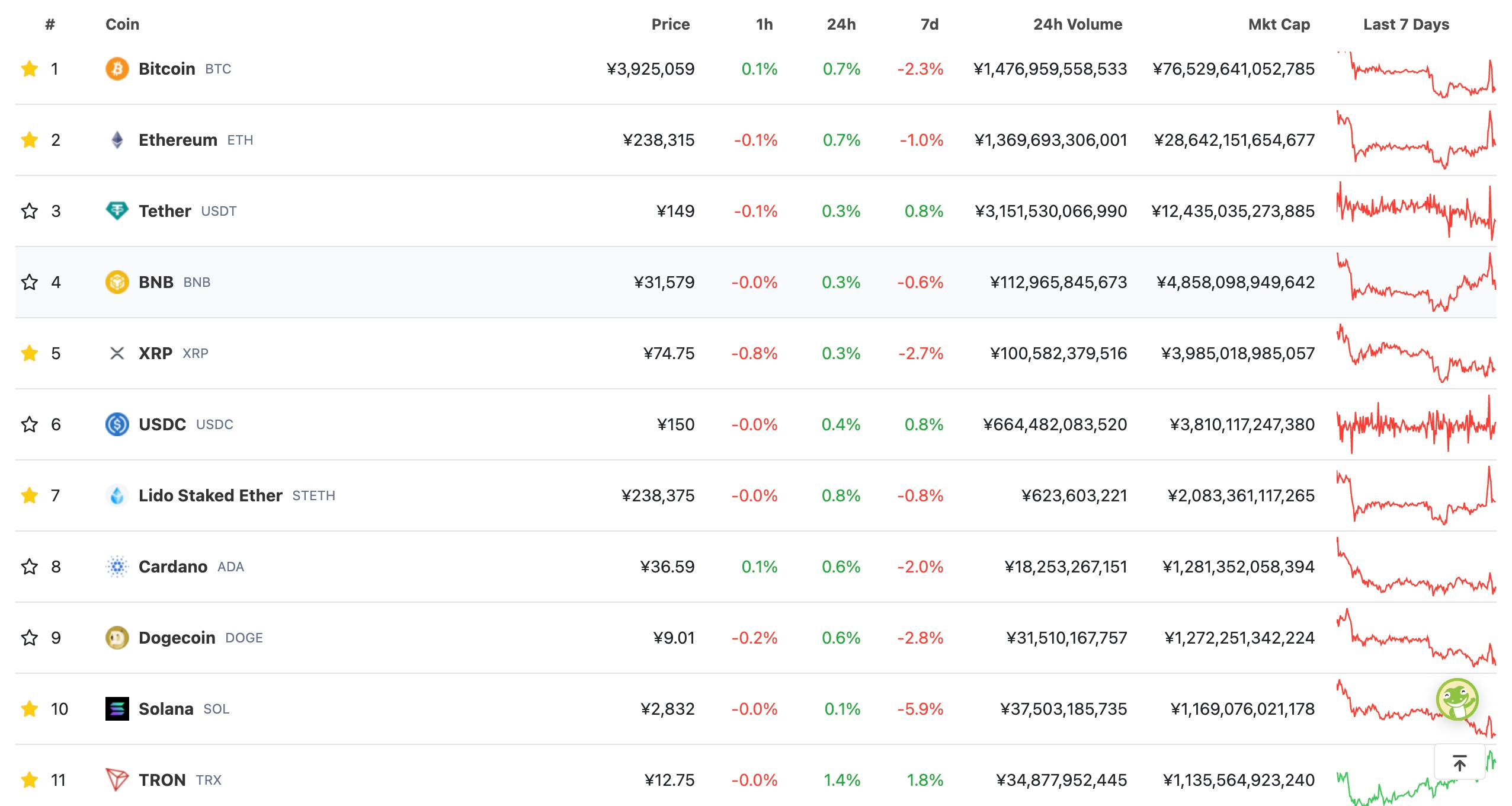Screen dimensions: 1512x806
Task: Open Bitcoin's 7-day sparkline chart
Action: coord(1416,75)
